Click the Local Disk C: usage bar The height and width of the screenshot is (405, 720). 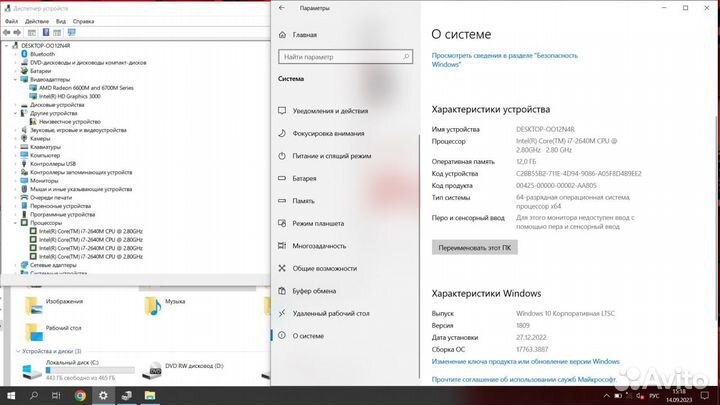point(90,370)
